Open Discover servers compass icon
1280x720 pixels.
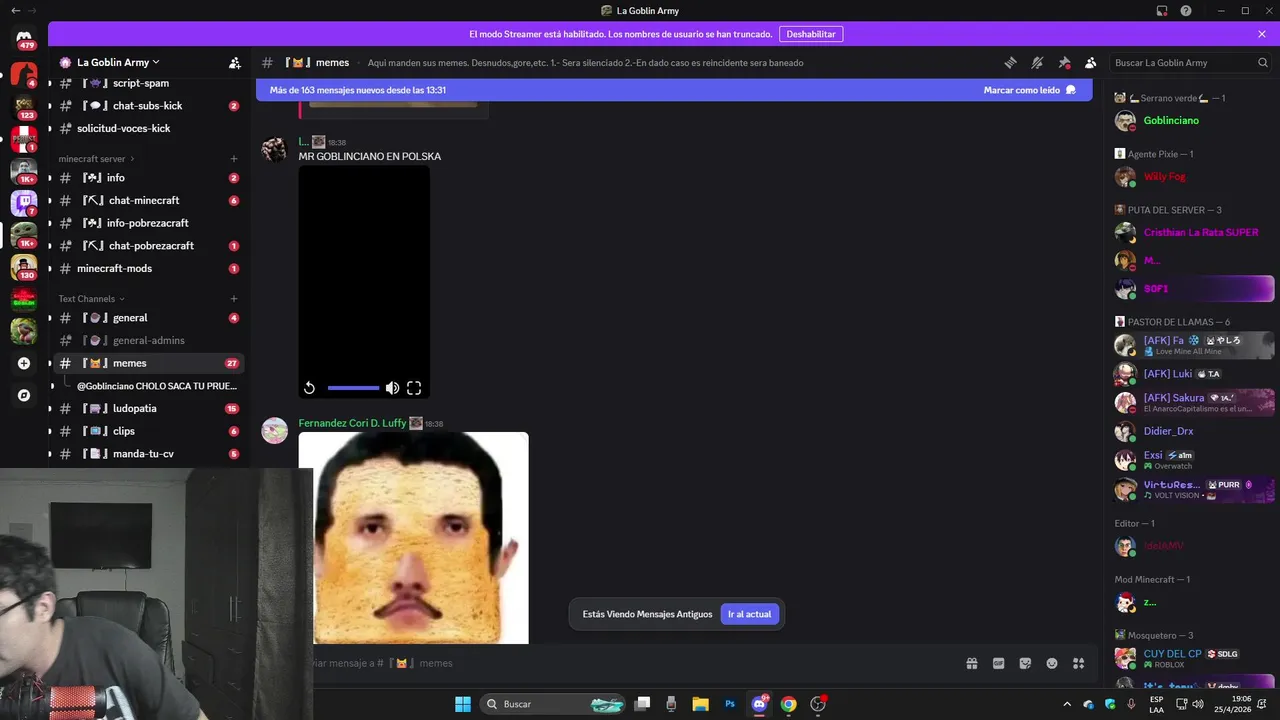[x=24, y=395]
